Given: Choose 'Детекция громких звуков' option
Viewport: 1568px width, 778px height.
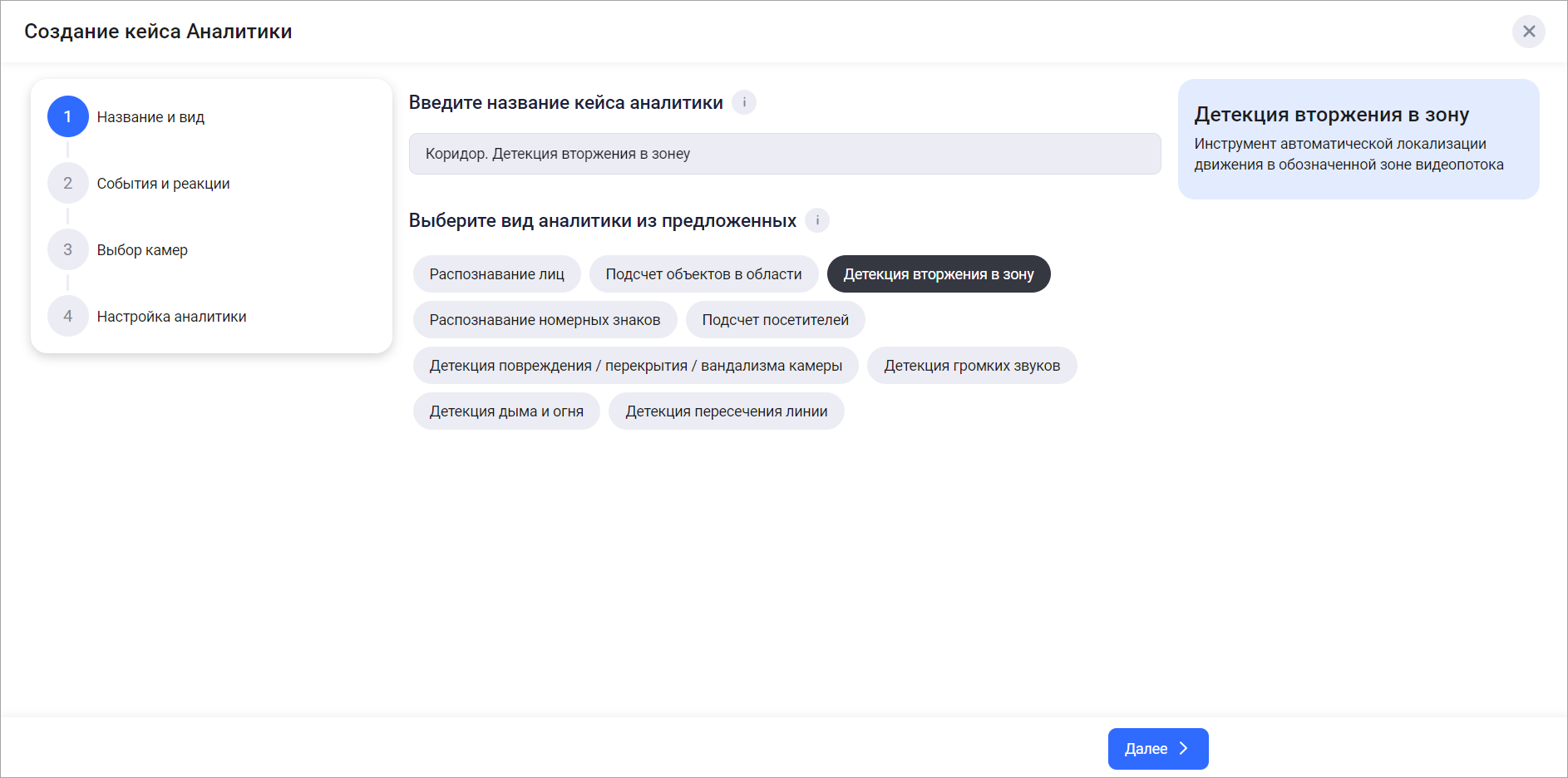Looking at the screenshot, I should pos(971,366).
